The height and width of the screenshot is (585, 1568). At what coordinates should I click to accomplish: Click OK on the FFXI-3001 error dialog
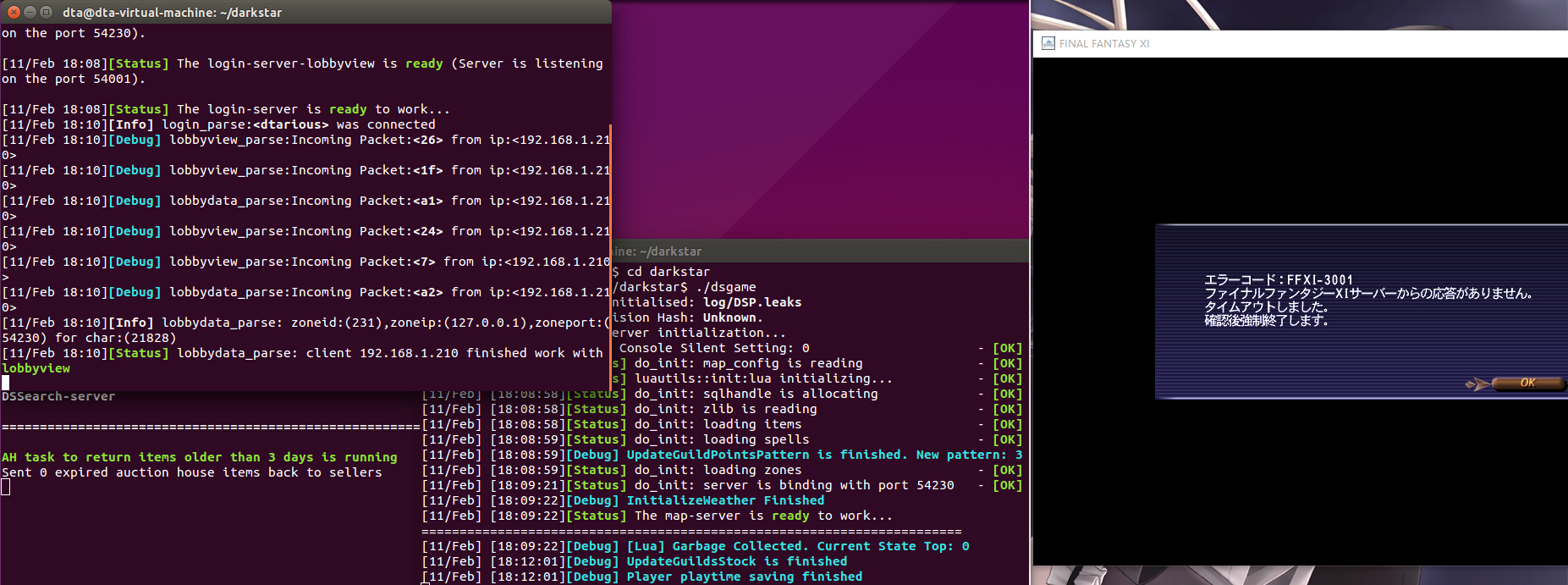tap(1527, 383)
